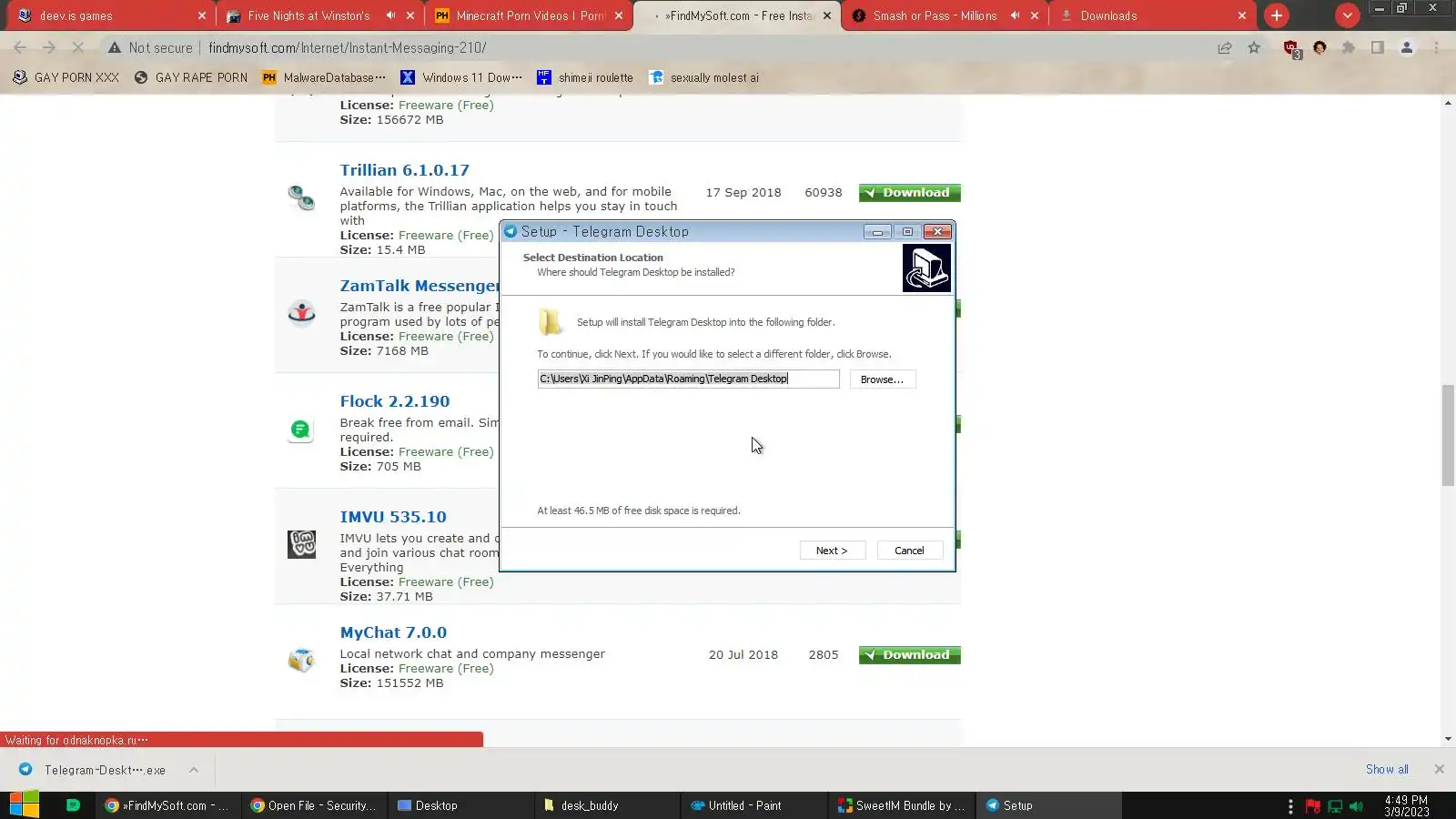Open the ZamTalk Messenger link

coord(420,286)
